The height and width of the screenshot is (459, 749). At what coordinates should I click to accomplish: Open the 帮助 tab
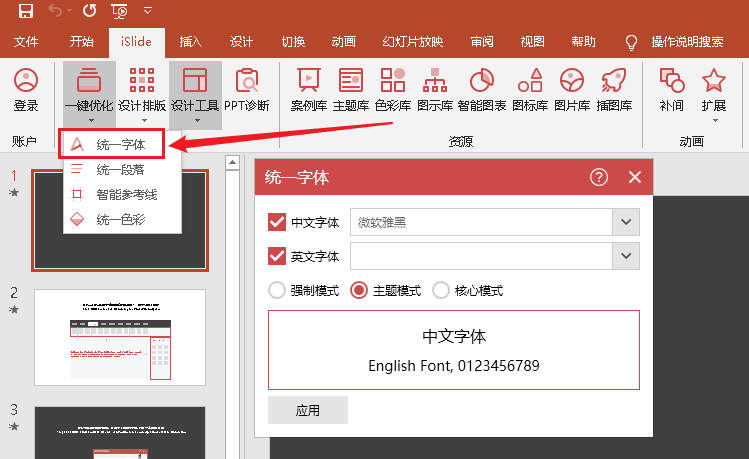(x=583, y=42)
